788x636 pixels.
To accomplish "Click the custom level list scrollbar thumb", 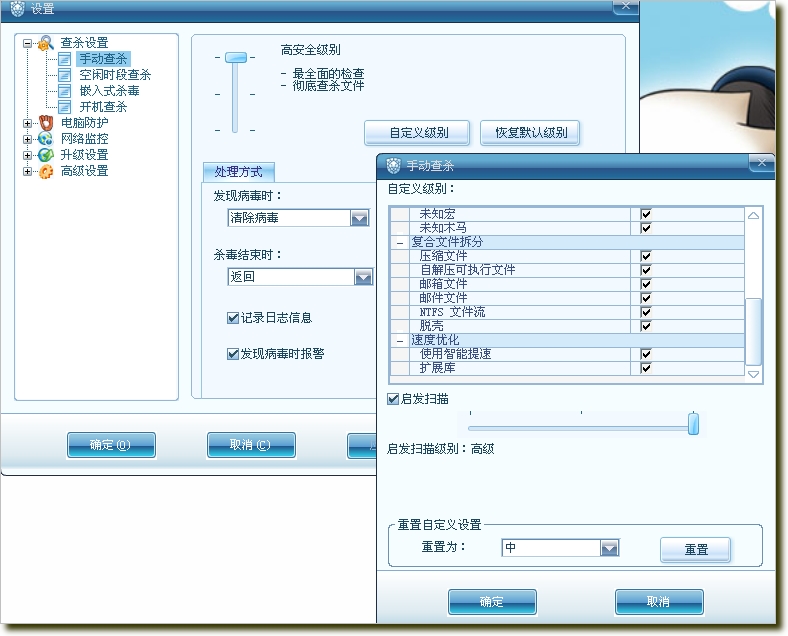I will pyautogui.click(x=753, y=332).
